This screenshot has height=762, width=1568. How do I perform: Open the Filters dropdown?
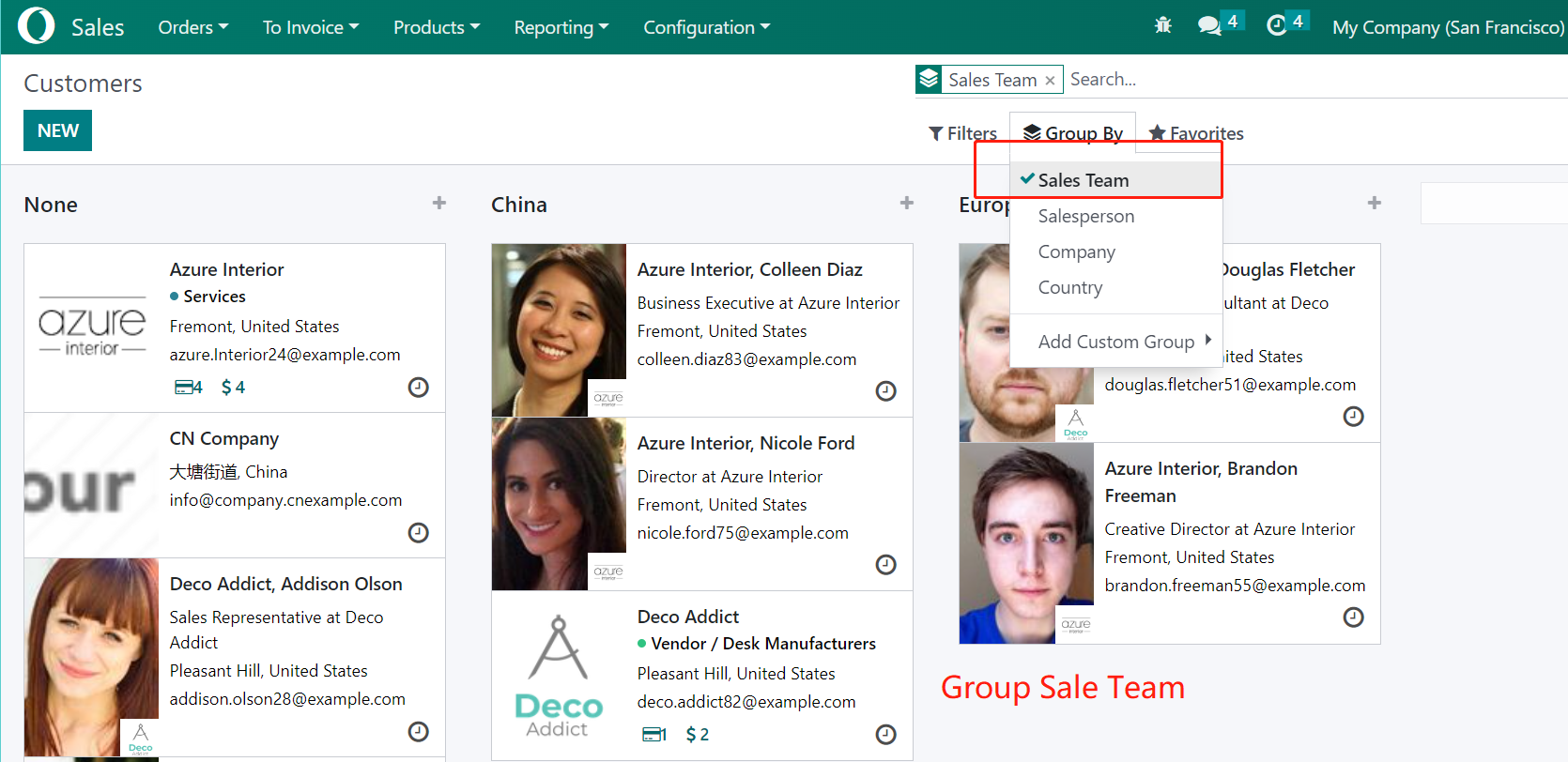click(962, 133)
